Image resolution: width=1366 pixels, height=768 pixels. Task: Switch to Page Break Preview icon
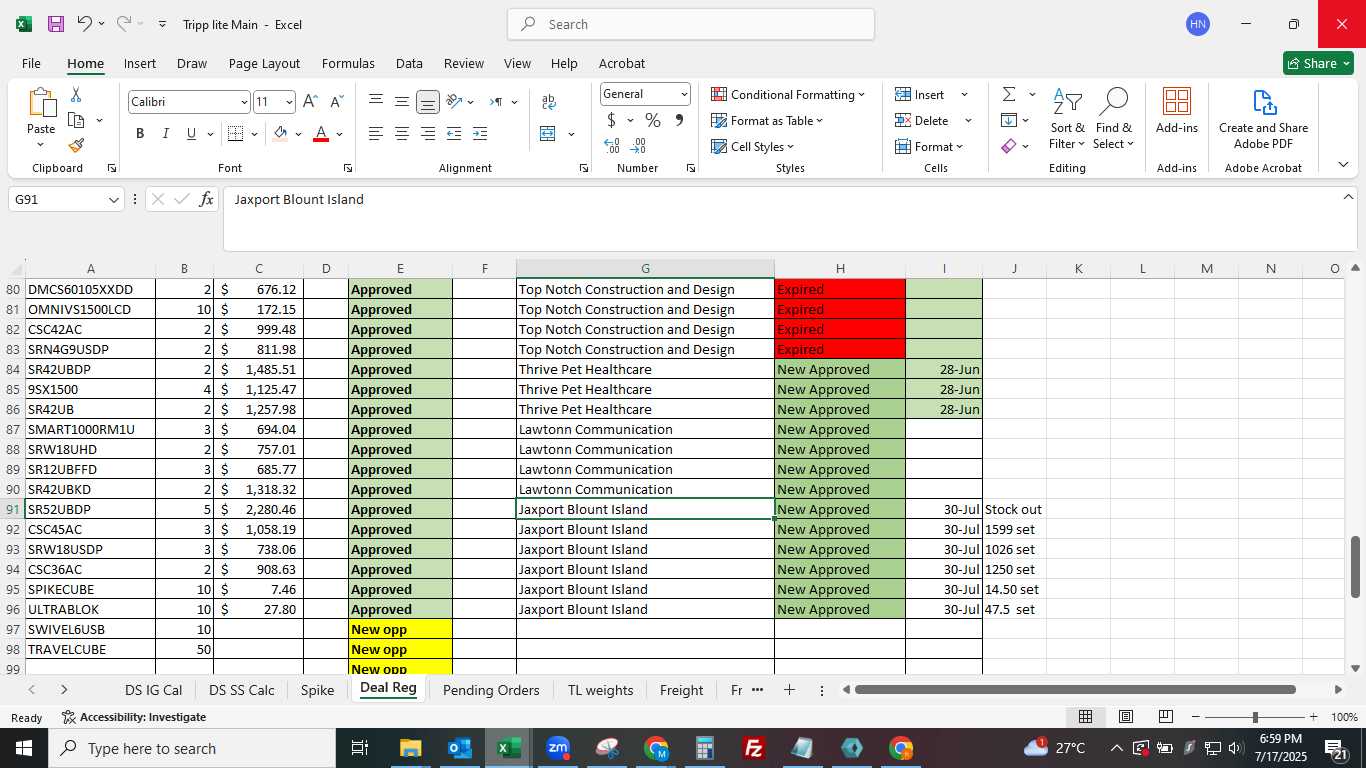coord(1166,717)
